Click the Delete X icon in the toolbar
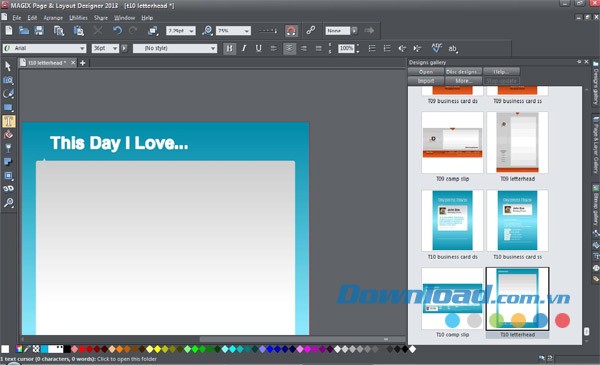This screenshot has width=600, height=365. [98, 30]
